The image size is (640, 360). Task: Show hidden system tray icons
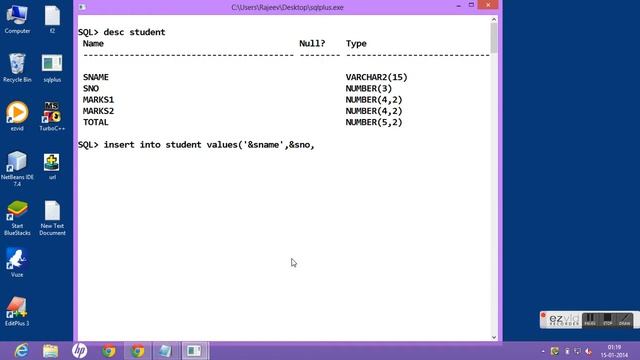(x=543, y=351)
